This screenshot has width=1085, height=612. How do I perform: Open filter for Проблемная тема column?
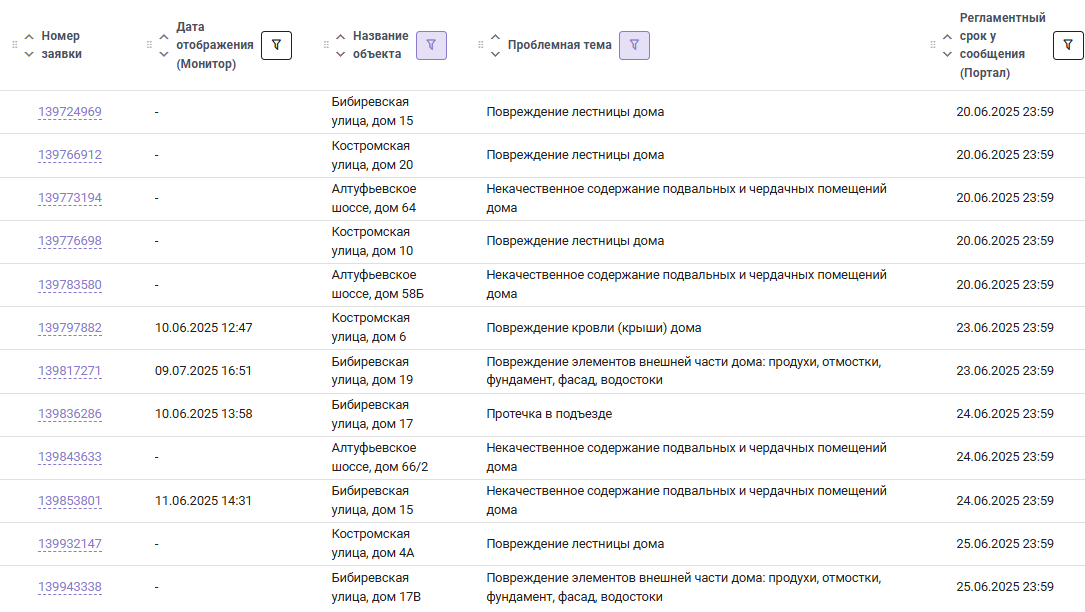click(x=634, y=46)
